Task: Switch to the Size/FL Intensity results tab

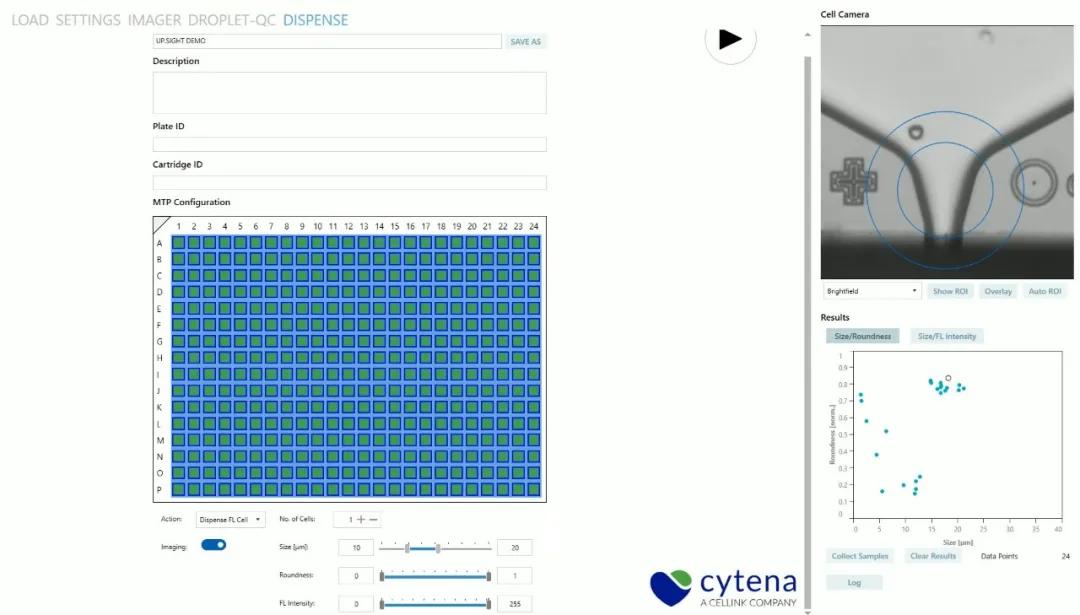Action: pos(946,336)
